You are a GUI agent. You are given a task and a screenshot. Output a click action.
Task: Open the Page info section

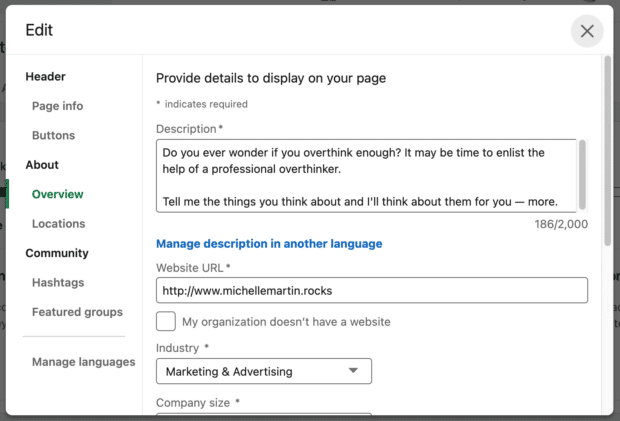tap(57, 106)
